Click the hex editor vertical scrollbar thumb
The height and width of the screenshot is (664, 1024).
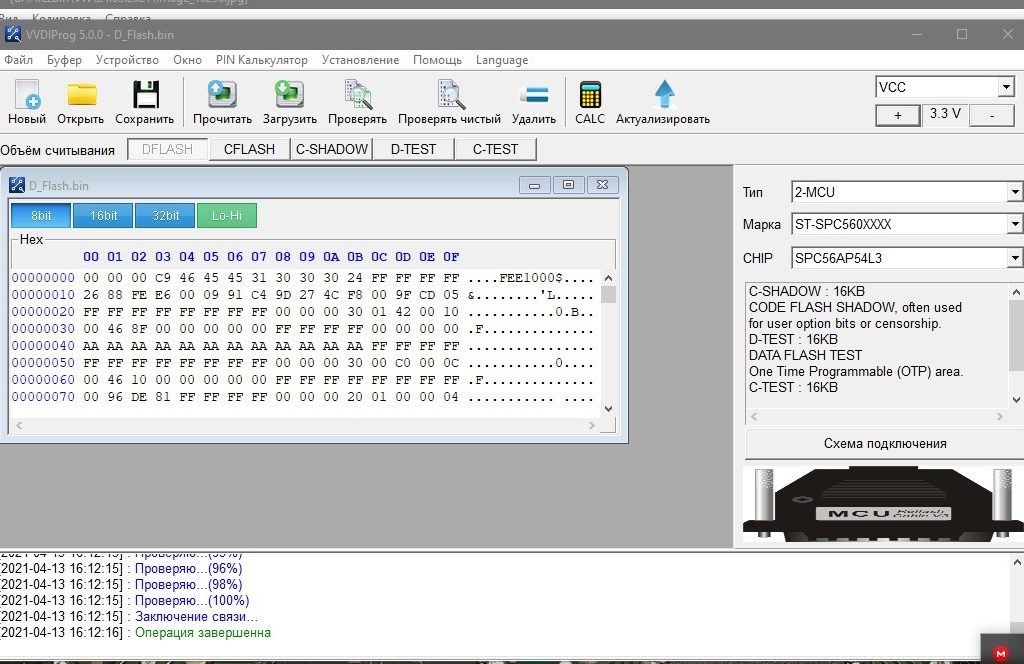tap(609, 295)
